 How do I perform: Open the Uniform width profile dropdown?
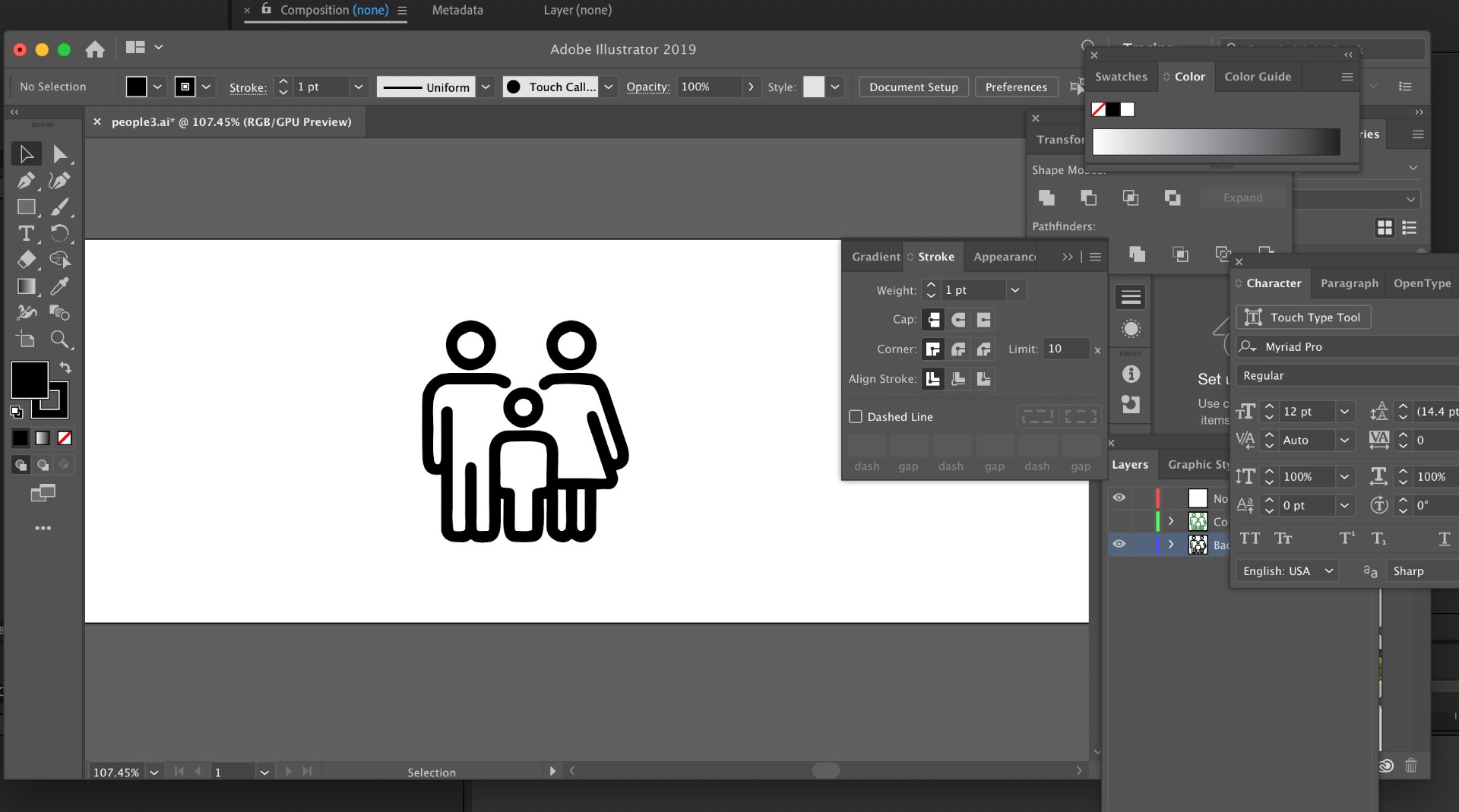coord(486,87)
